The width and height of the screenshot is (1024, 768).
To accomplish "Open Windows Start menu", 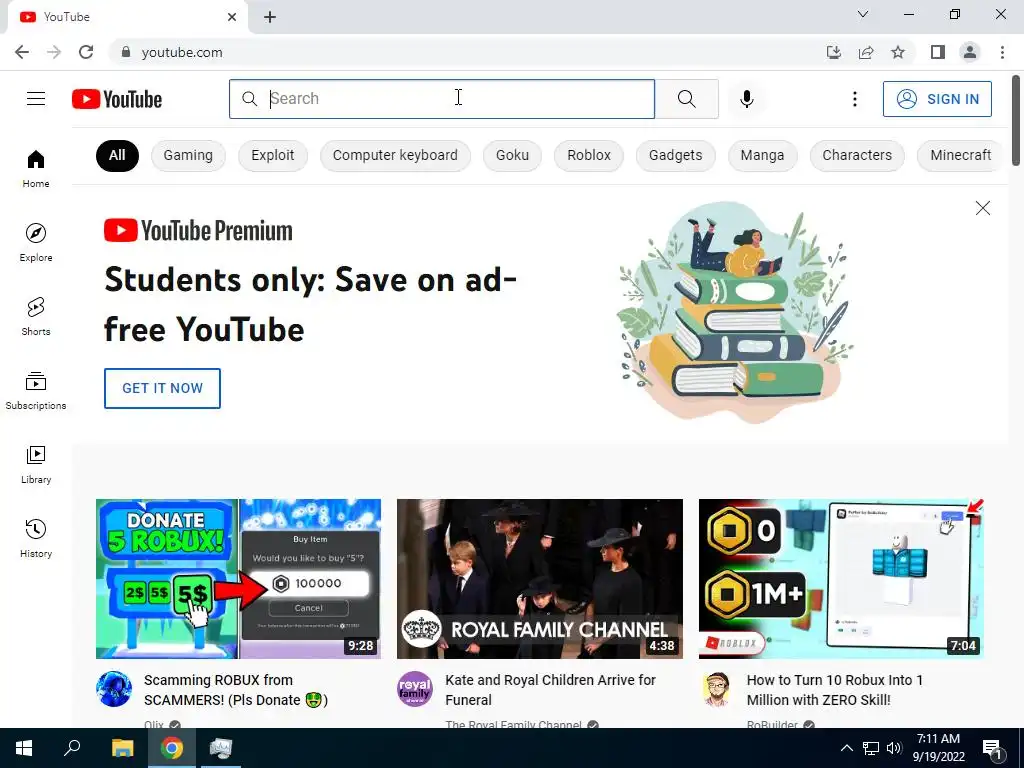I will click(x=24, y=748).
